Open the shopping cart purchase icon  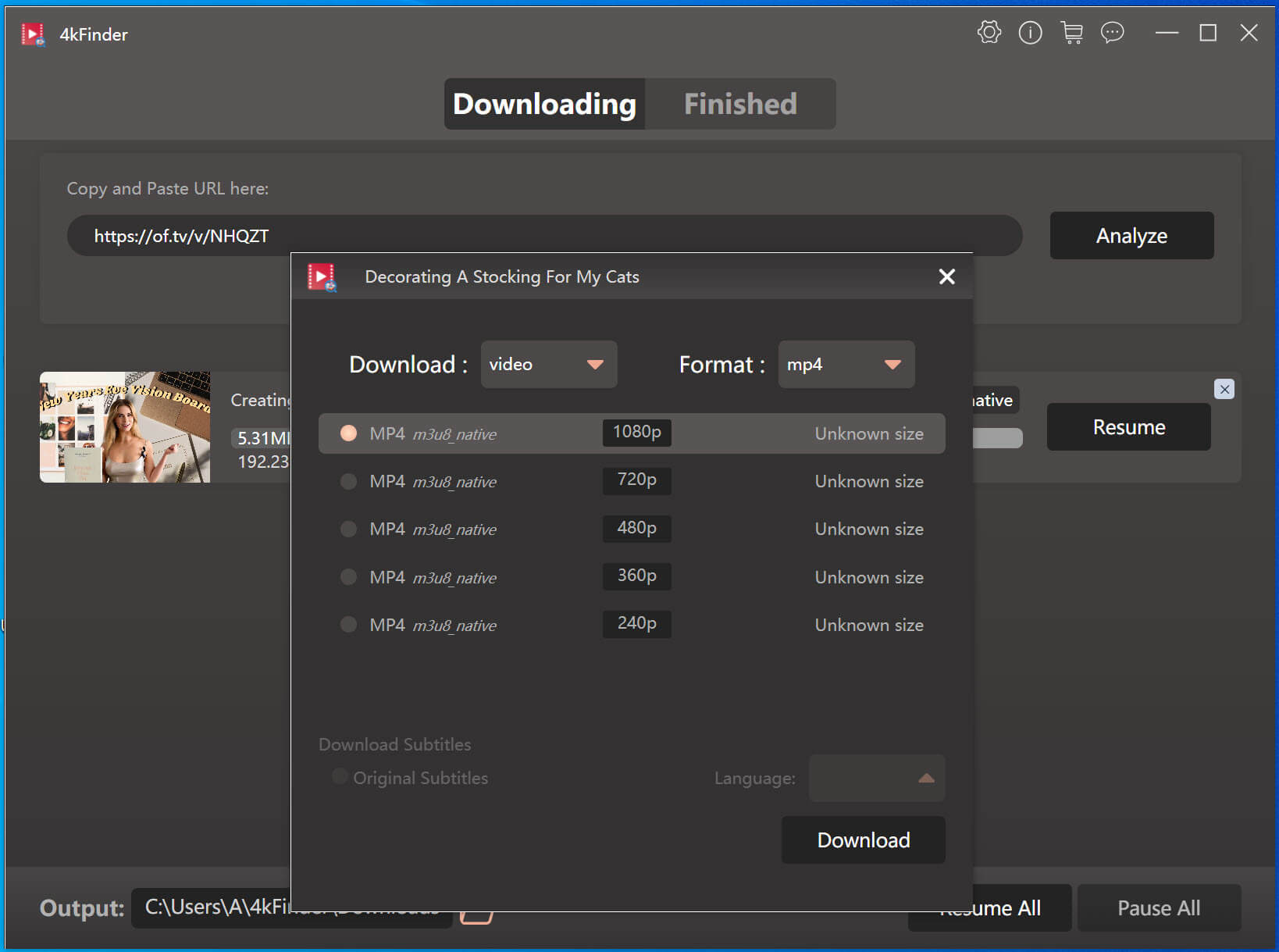[x=1071, y=33]
